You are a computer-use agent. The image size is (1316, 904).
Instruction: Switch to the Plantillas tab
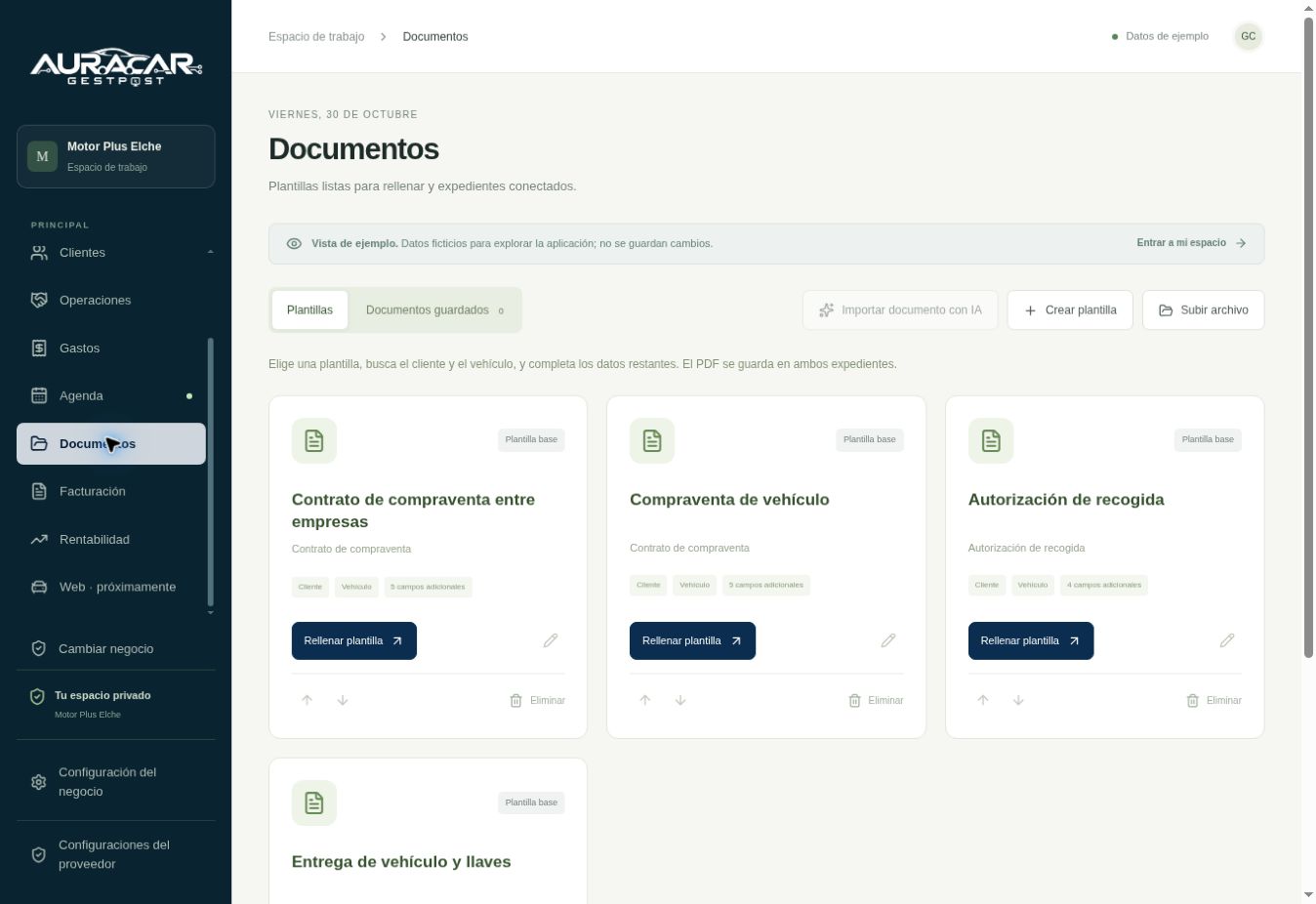309,309
